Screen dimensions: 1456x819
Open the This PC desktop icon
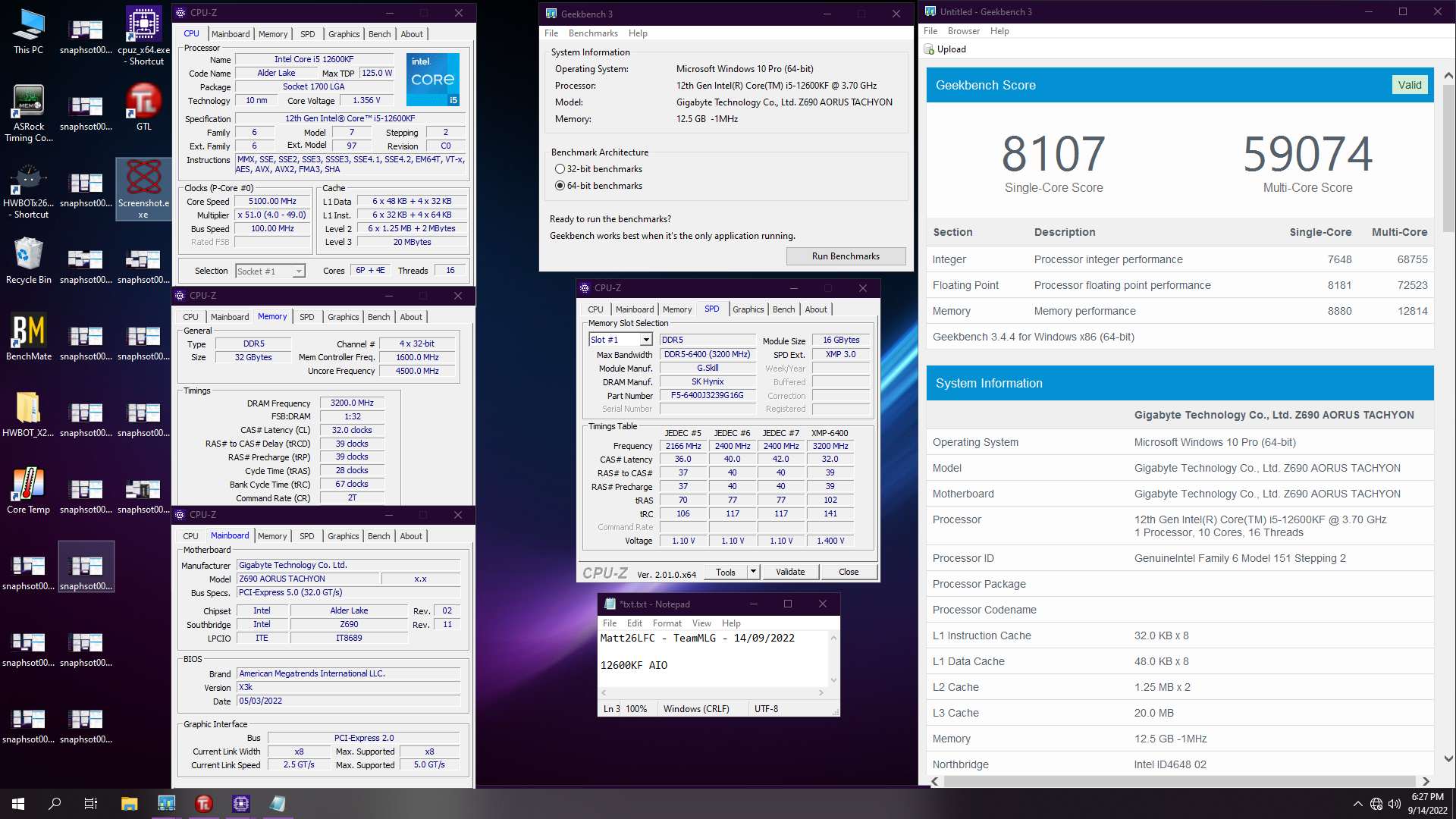[x=28, y=31]
